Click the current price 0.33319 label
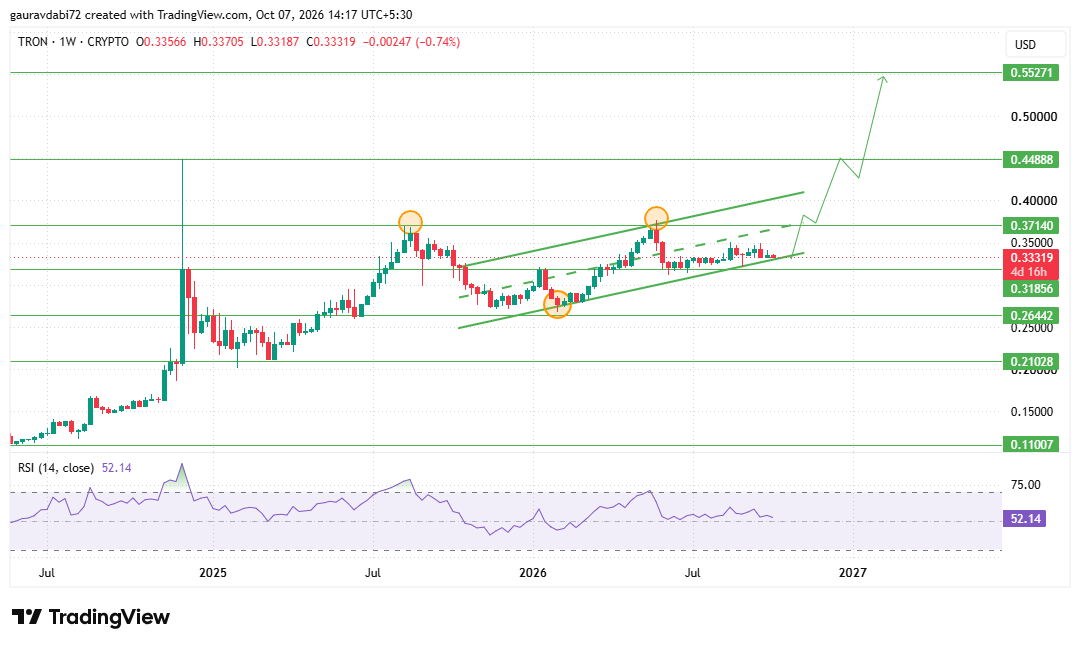 click(x=1031, y=258)
